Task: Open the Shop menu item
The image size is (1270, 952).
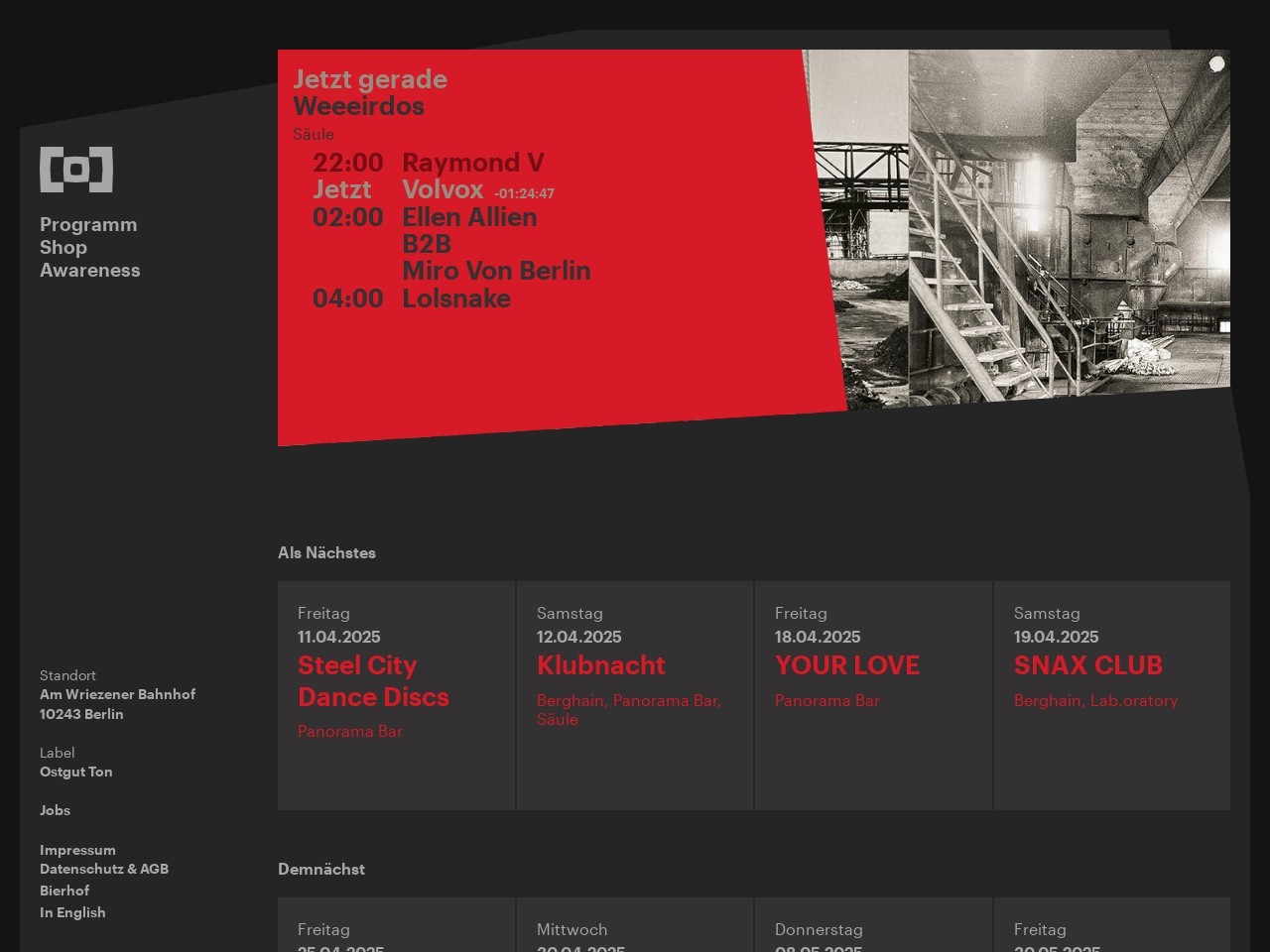Action: [63, 248]
